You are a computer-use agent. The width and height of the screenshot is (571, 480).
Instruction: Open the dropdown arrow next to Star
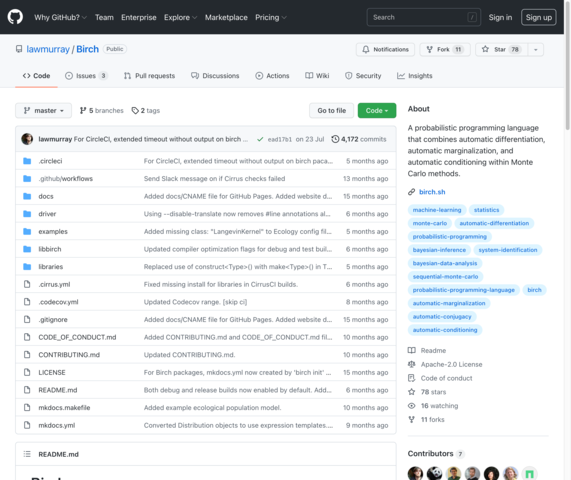(x=536, y=50)
